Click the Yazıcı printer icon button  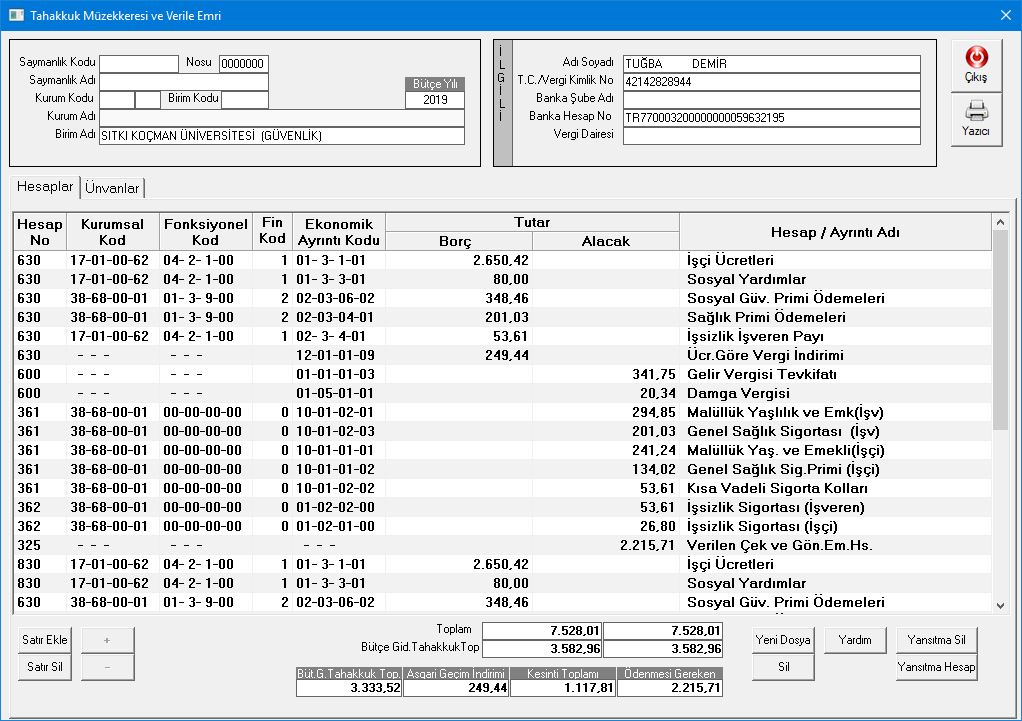tap(975, 119)
